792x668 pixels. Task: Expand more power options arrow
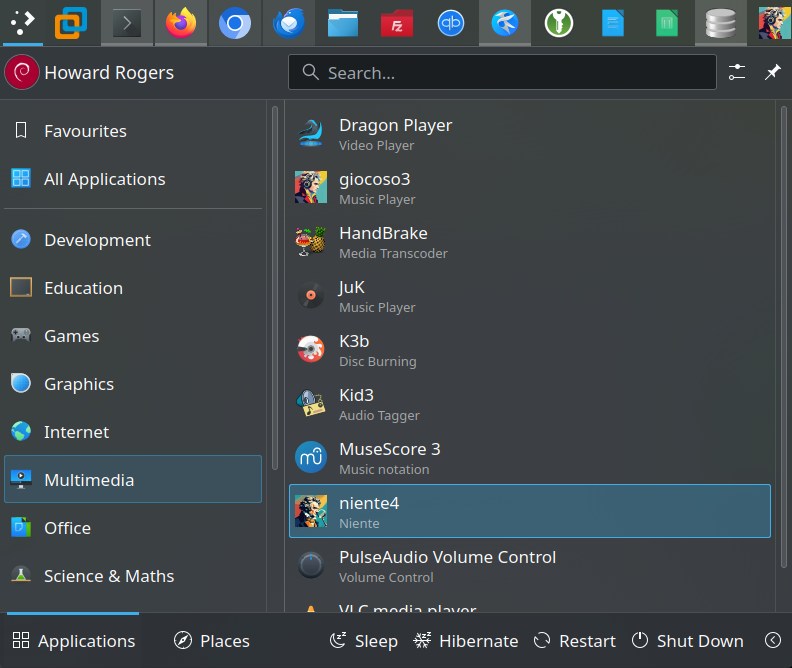772,641
